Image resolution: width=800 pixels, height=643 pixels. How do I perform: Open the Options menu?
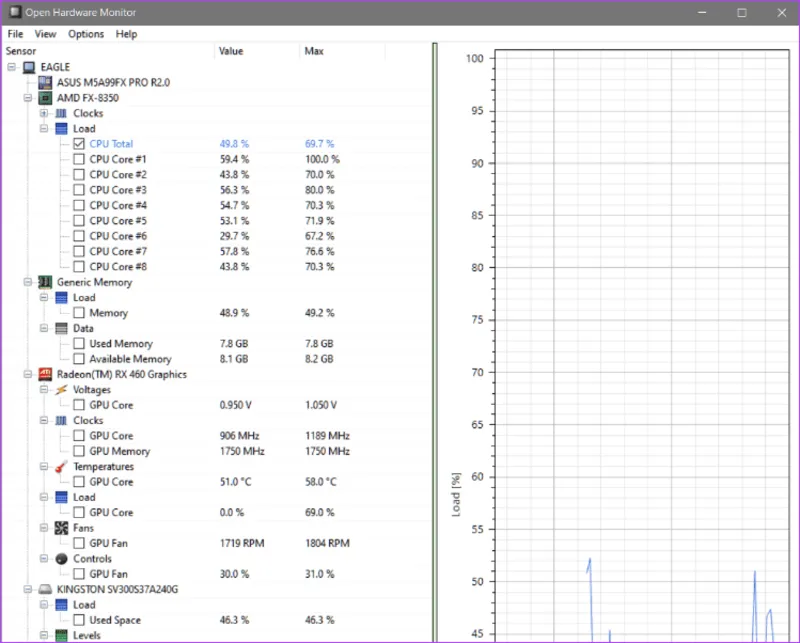(x=86, y=34)
